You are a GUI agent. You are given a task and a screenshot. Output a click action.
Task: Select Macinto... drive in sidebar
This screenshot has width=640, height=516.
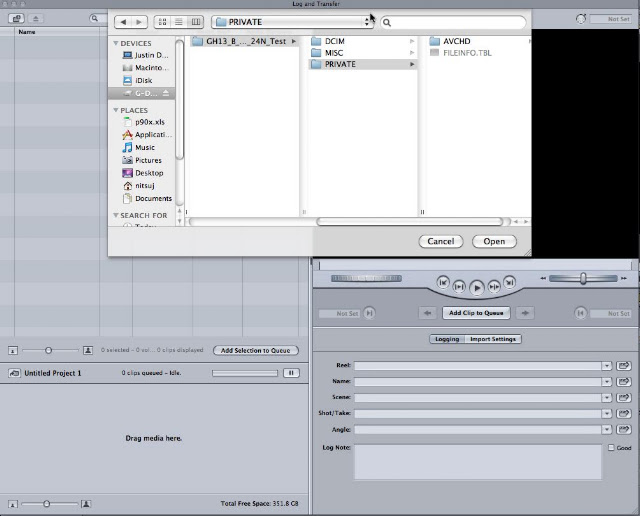pyautogui.click(x=145, y=68)
